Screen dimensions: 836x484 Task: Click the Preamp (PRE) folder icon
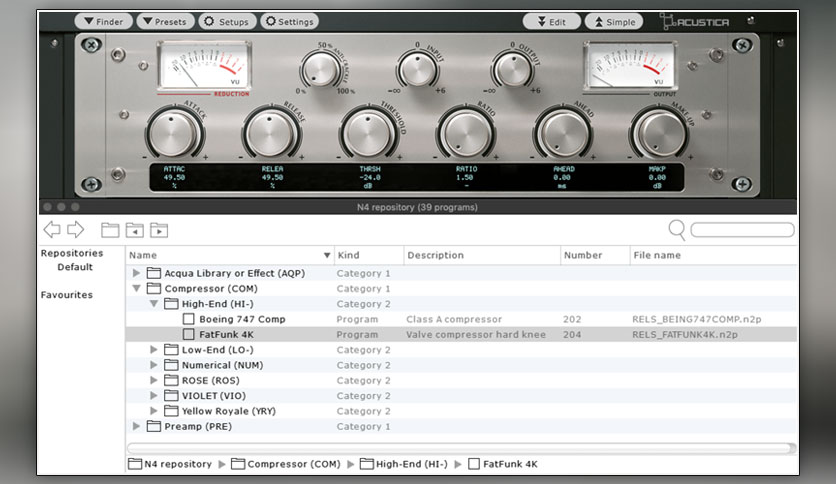pyautogui.click(x=154, y=426)
